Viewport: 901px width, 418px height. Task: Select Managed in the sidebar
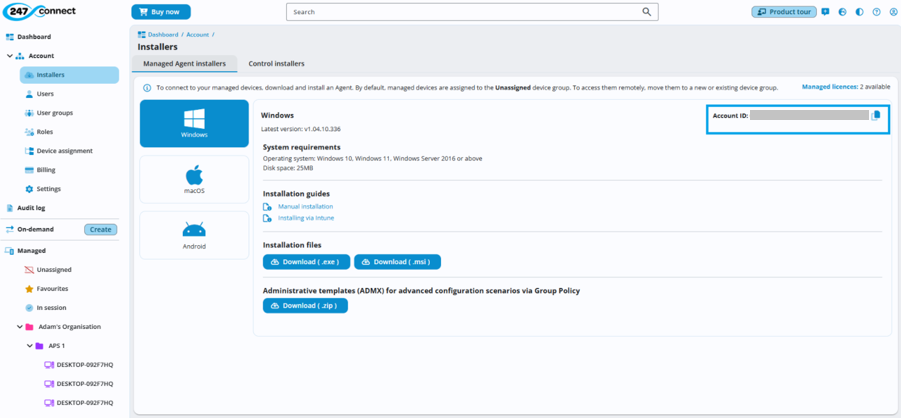tap(31, 251)
